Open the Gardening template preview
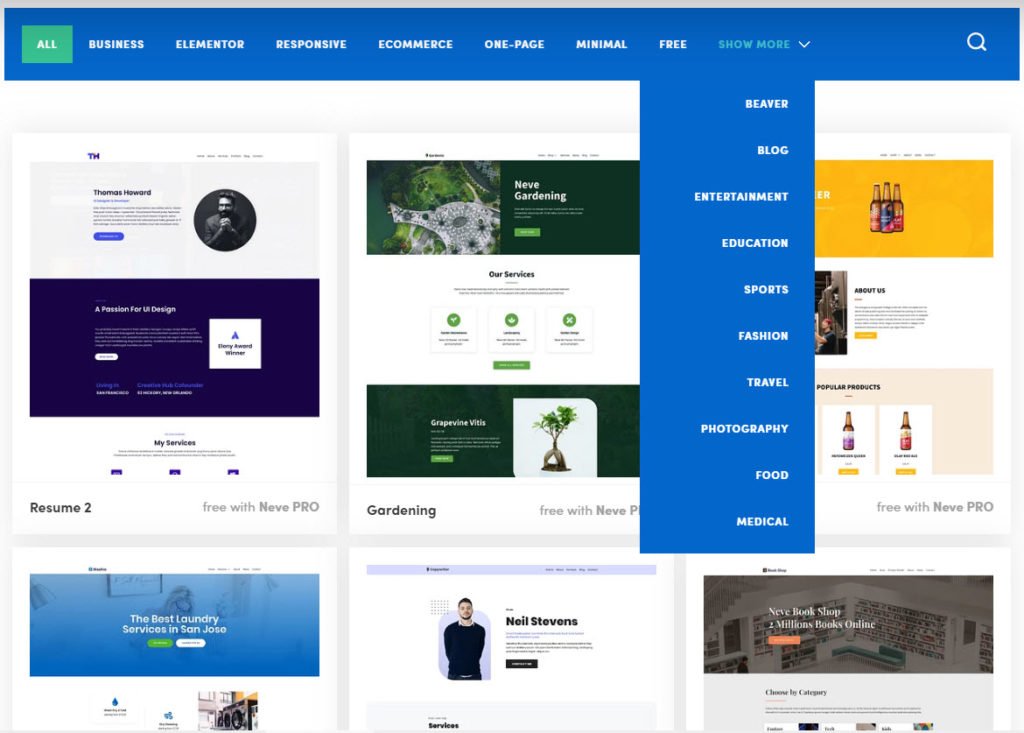 point(503,314)
